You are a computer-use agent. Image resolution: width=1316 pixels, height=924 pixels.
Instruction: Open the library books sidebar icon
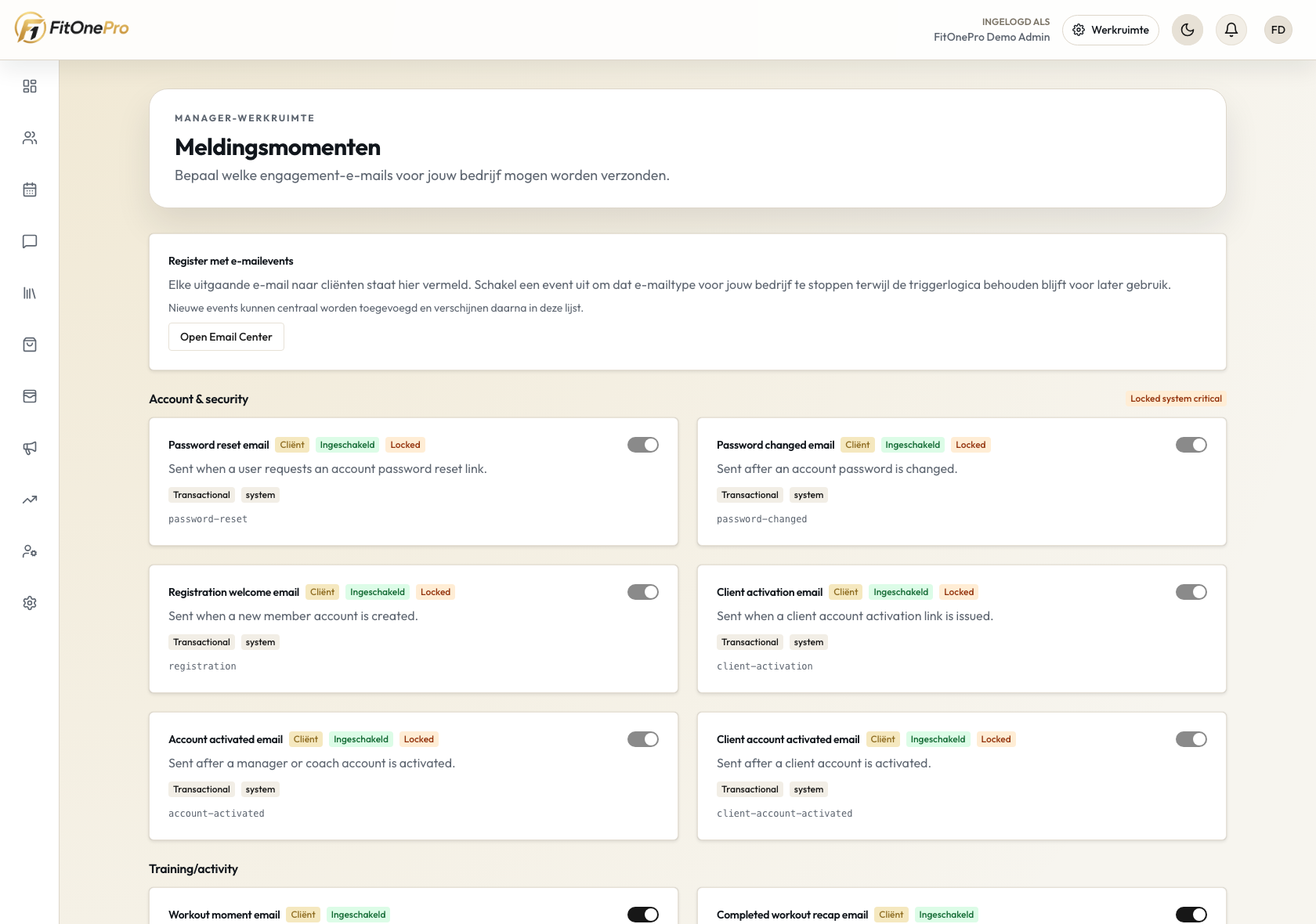(30, 293)
